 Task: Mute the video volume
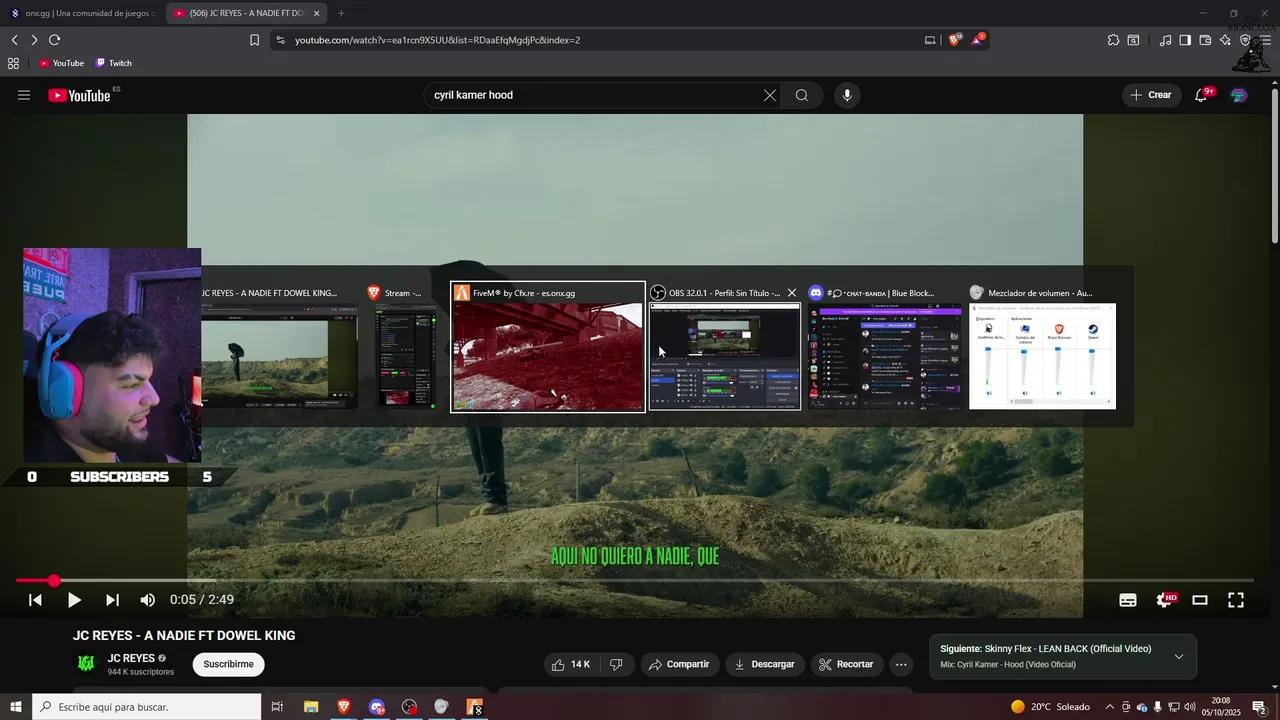(x=147, y=600)
